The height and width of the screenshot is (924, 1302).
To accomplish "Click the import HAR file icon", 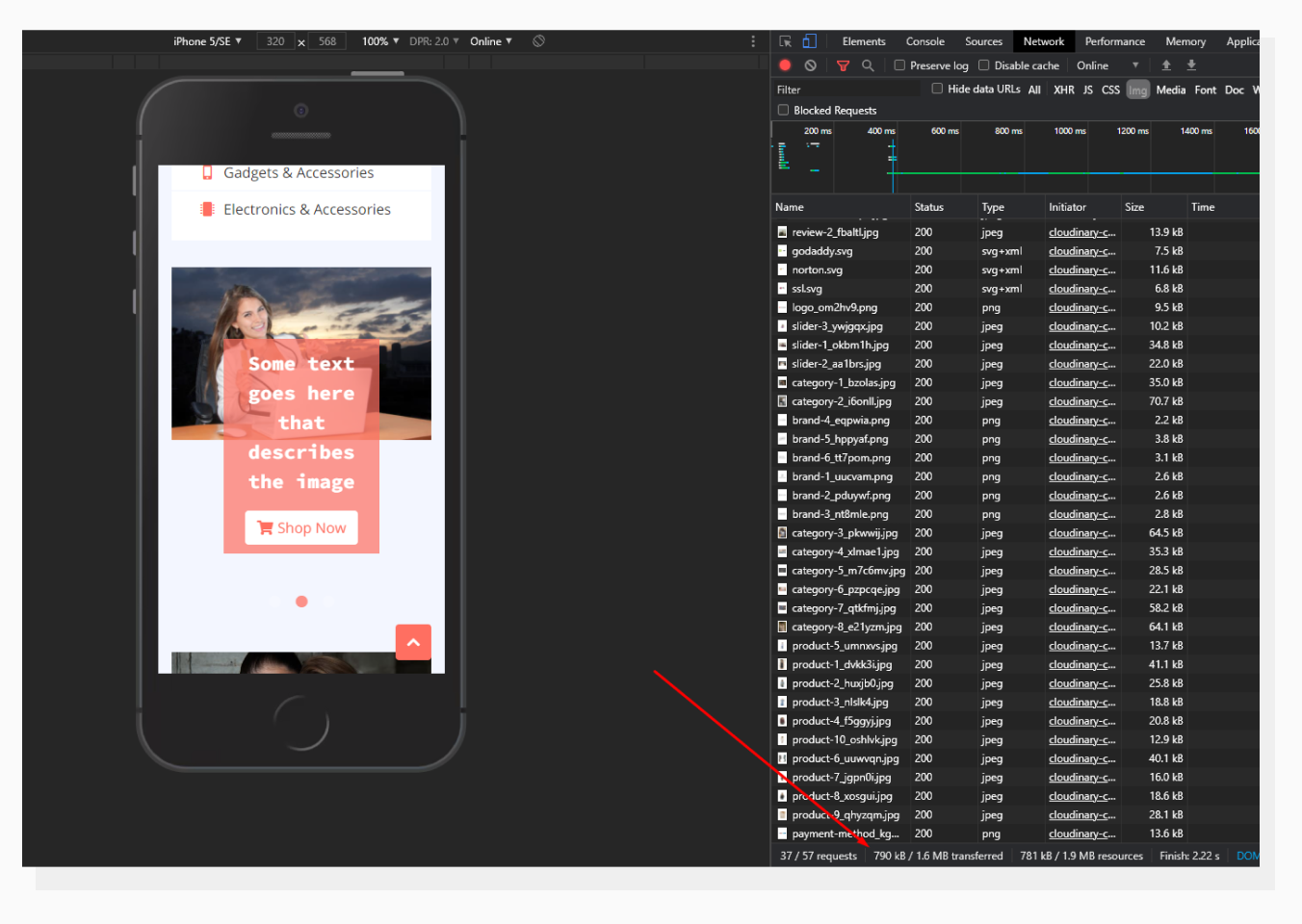I will tap(1166, 64).
